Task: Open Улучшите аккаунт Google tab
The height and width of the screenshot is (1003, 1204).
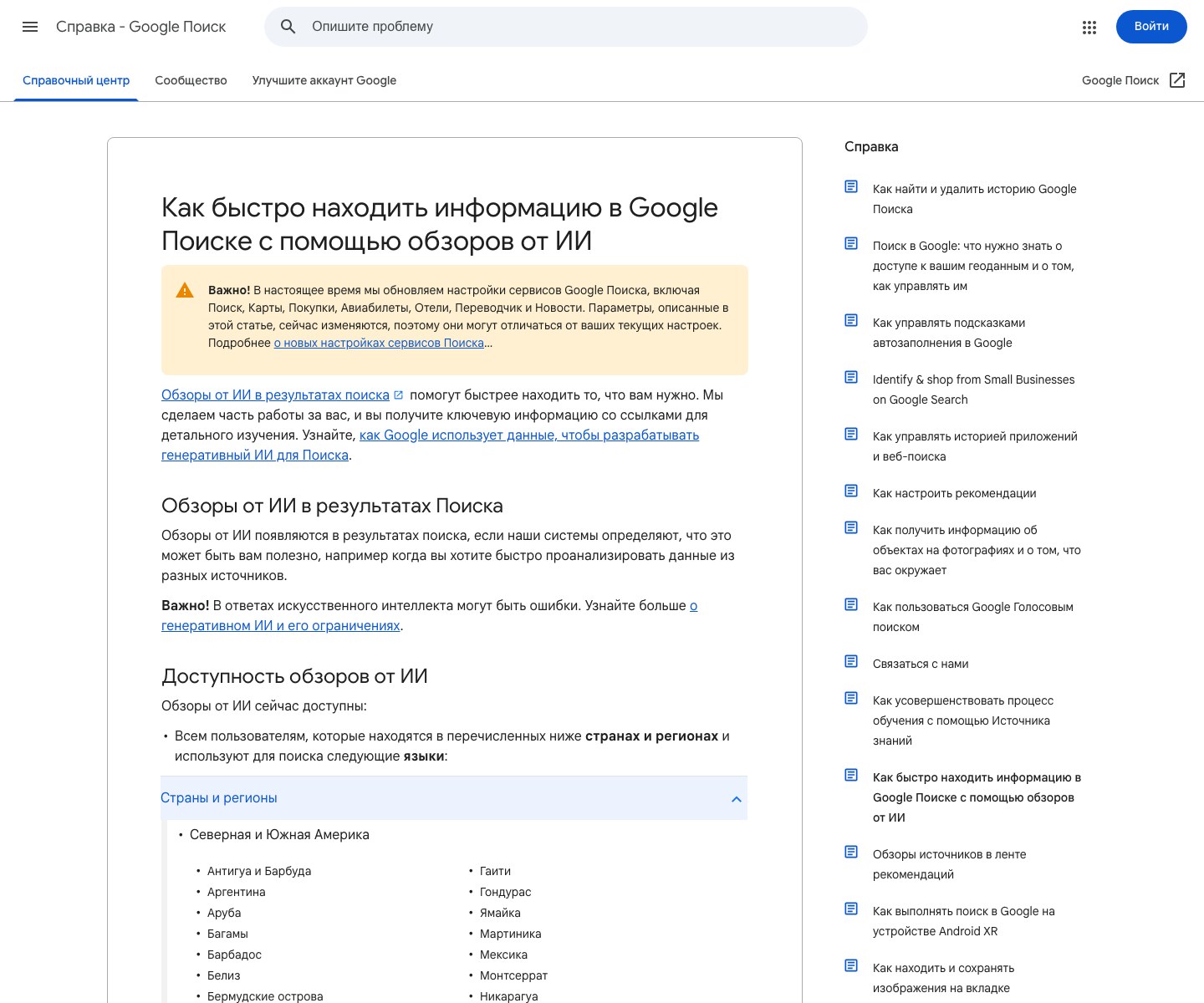Action: click(324, 80)
